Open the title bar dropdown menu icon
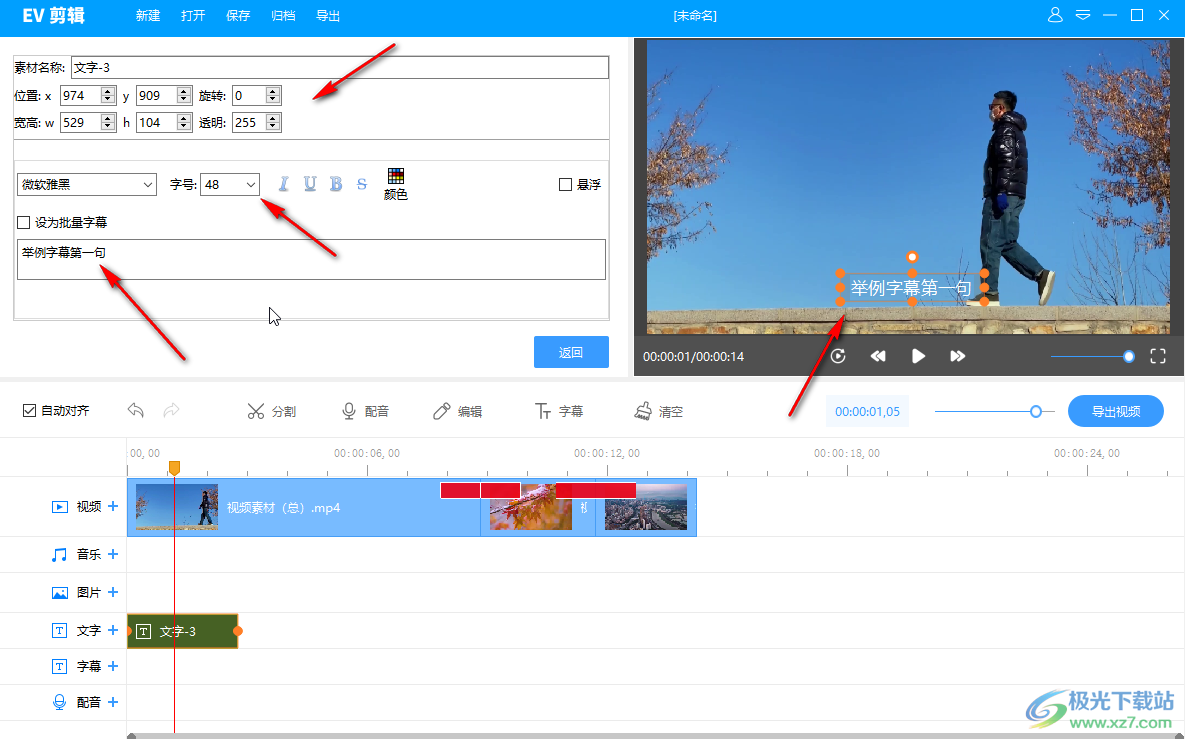The height and width of the screenshot is (739, 1185). (x=1083, y=15)
